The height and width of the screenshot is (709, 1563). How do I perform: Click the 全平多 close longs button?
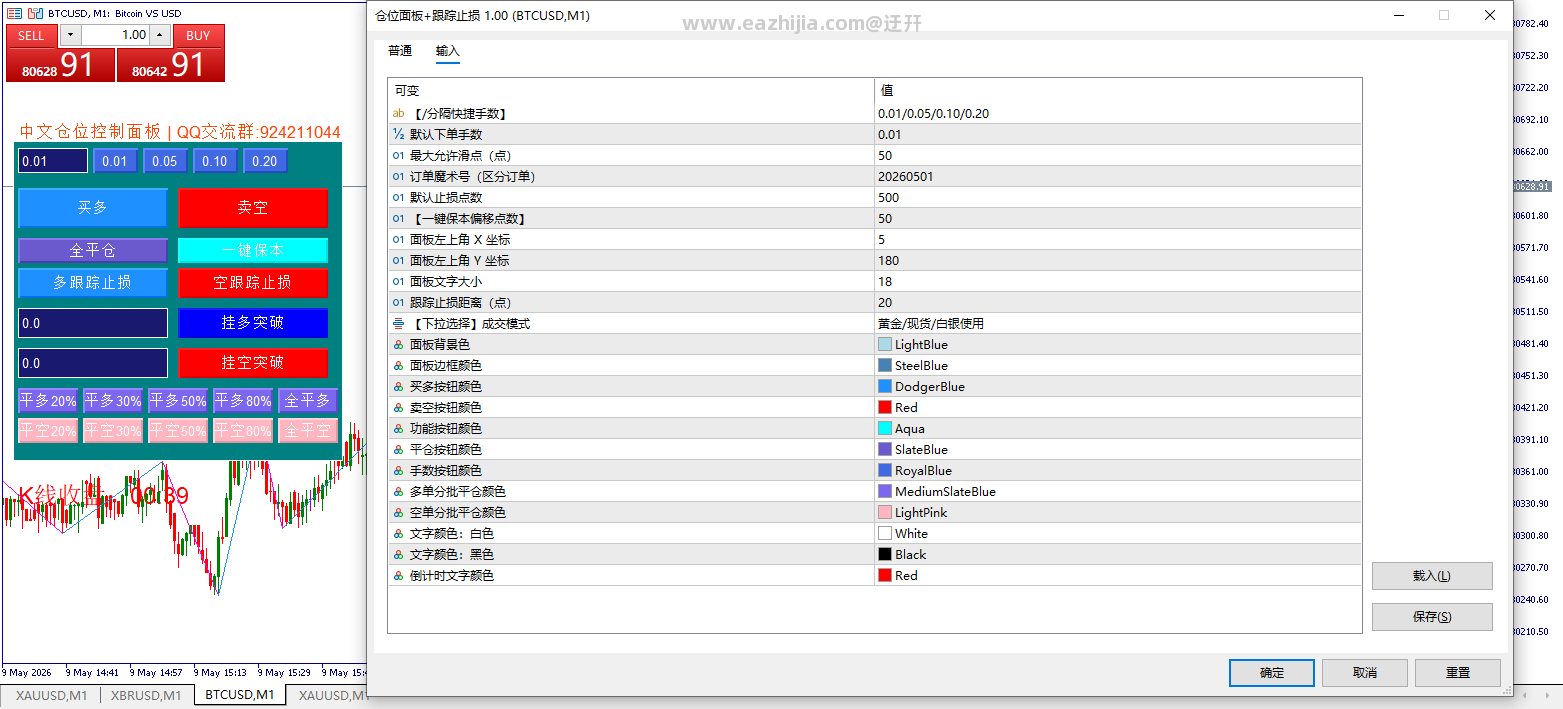point(308,401)
